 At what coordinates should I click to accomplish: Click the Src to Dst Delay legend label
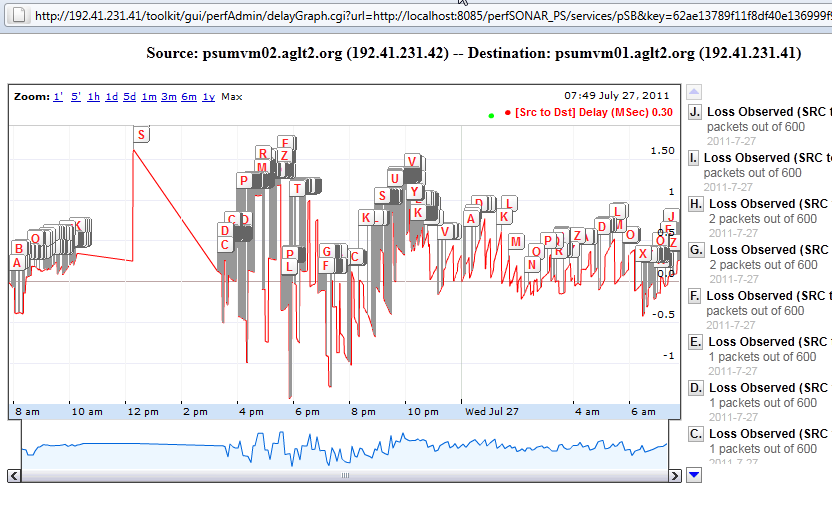[594, 112]
